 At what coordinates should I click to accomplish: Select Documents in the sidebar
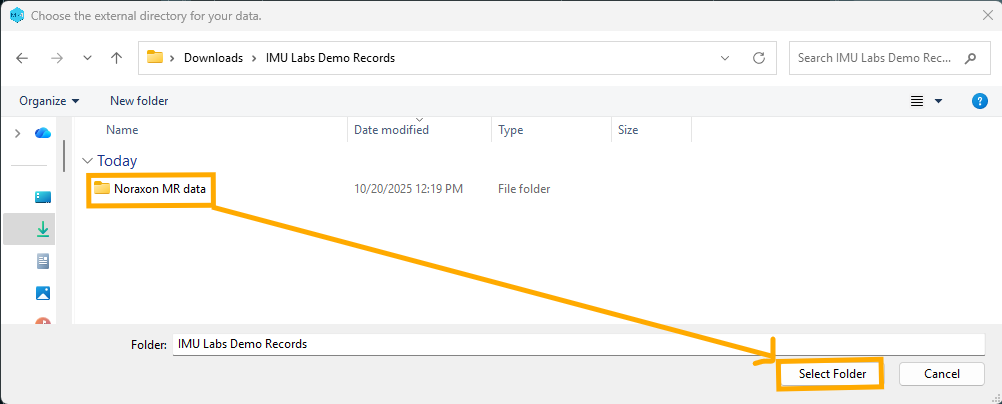click(x=43, y=261)
